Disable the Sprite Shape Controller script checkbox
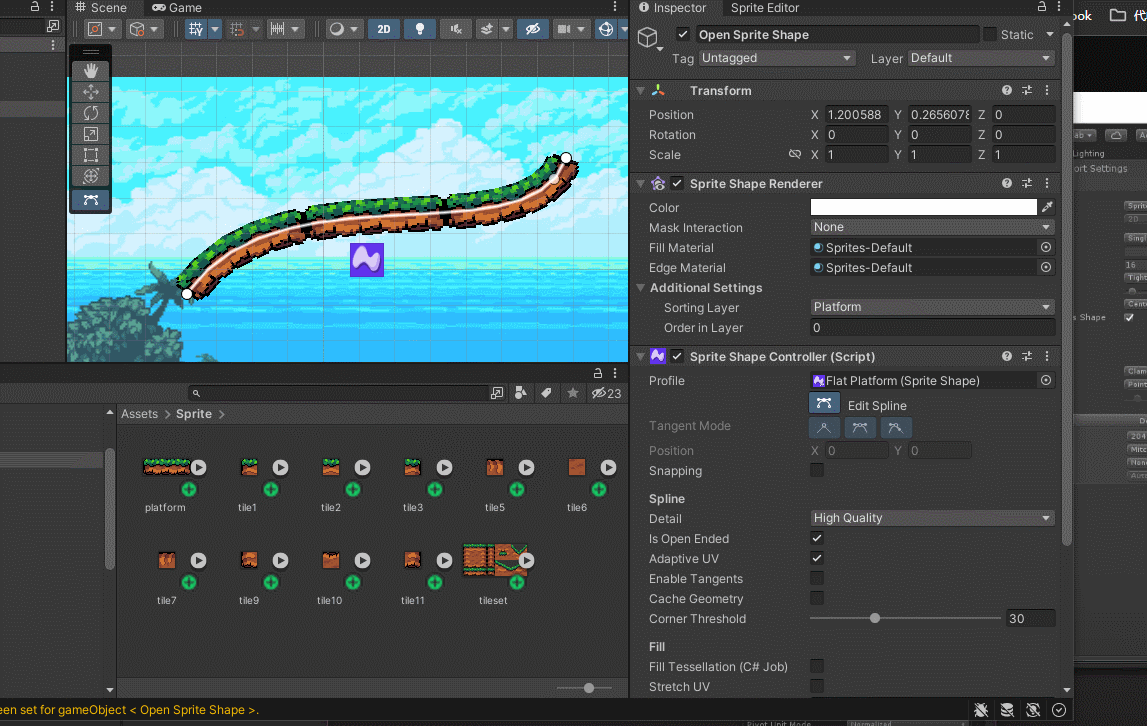 click(677, 356)
